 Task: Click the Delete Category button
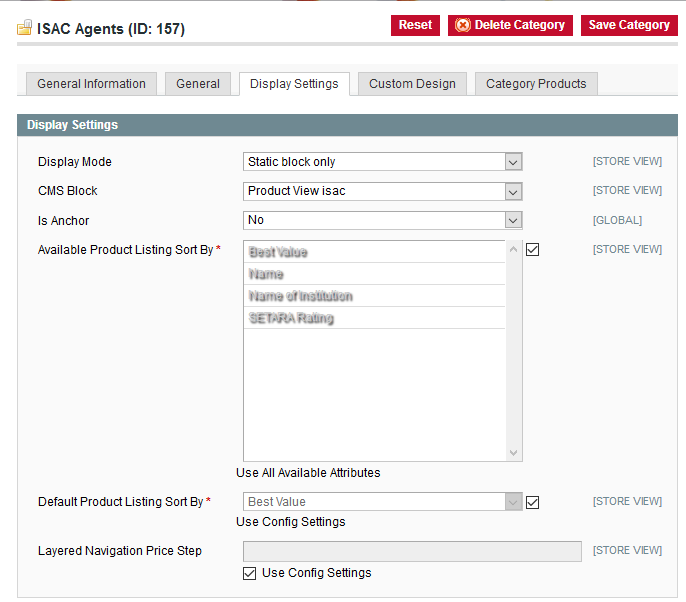tap(510, 25)
